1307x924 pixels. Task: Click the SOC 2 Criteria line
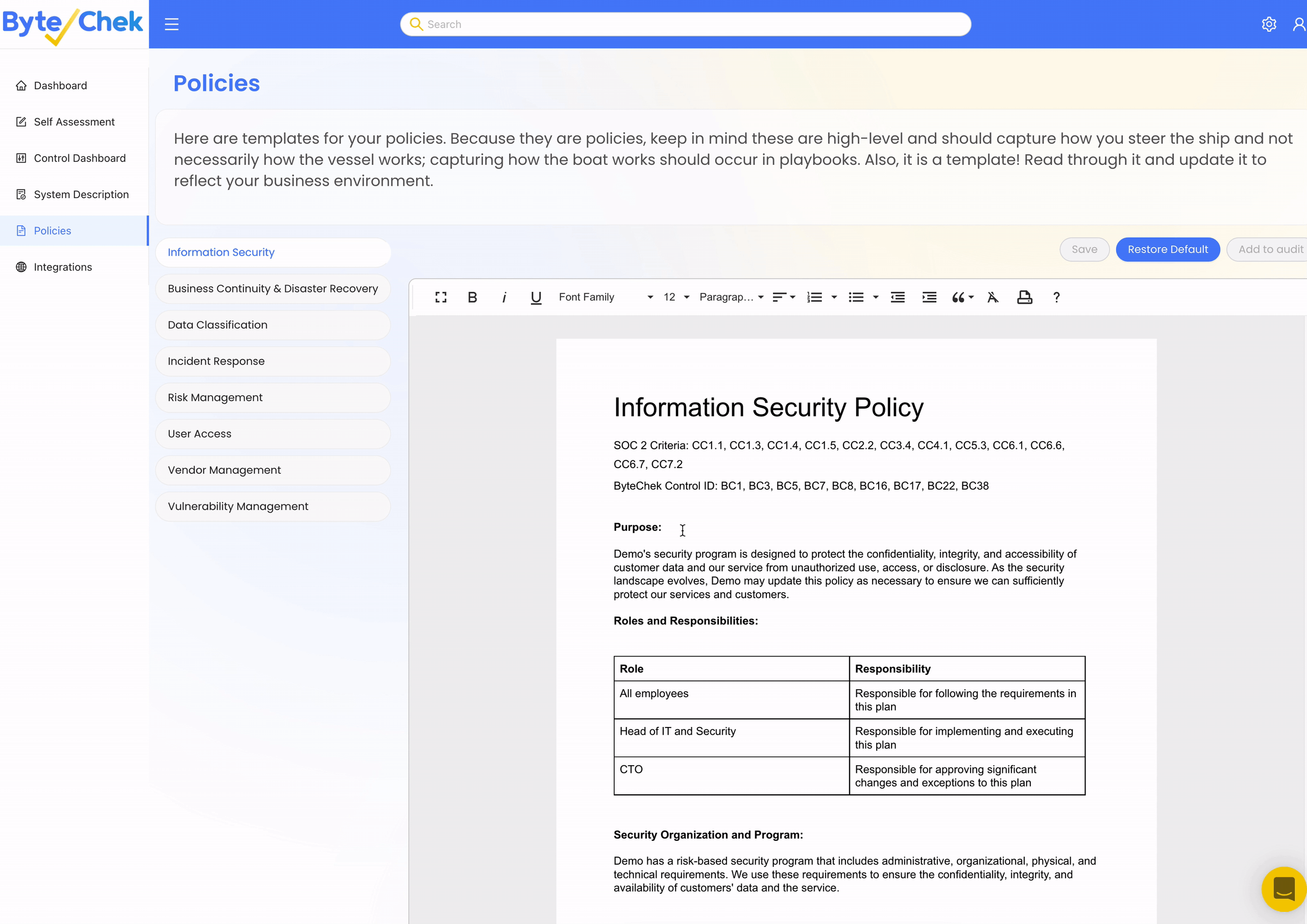tap(839, 455)
